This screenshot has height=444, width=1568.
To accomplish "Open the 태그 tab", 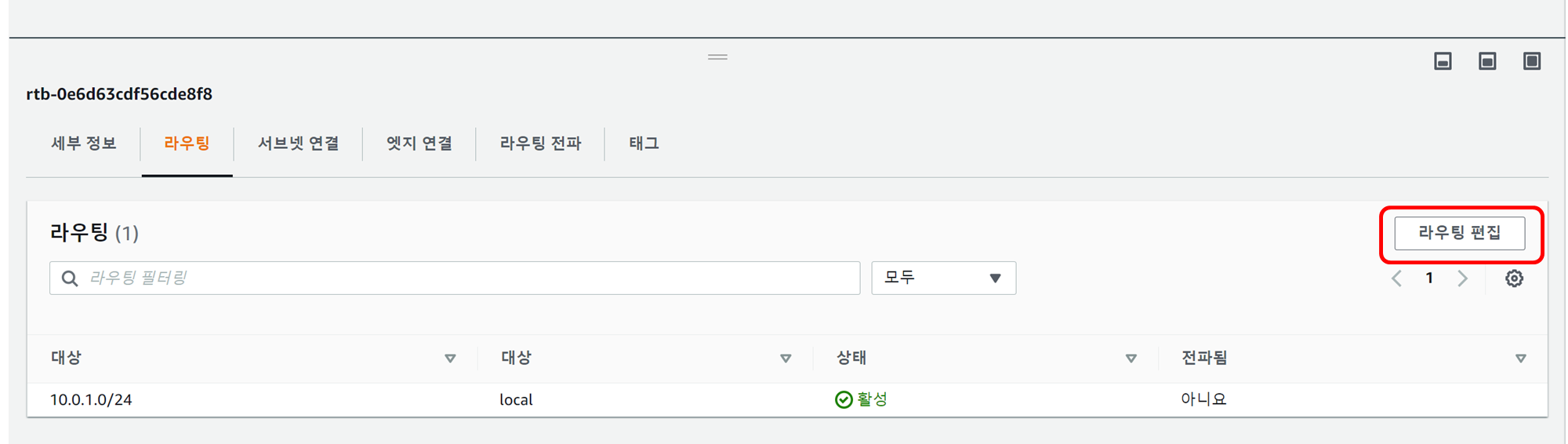I will 644,144.
